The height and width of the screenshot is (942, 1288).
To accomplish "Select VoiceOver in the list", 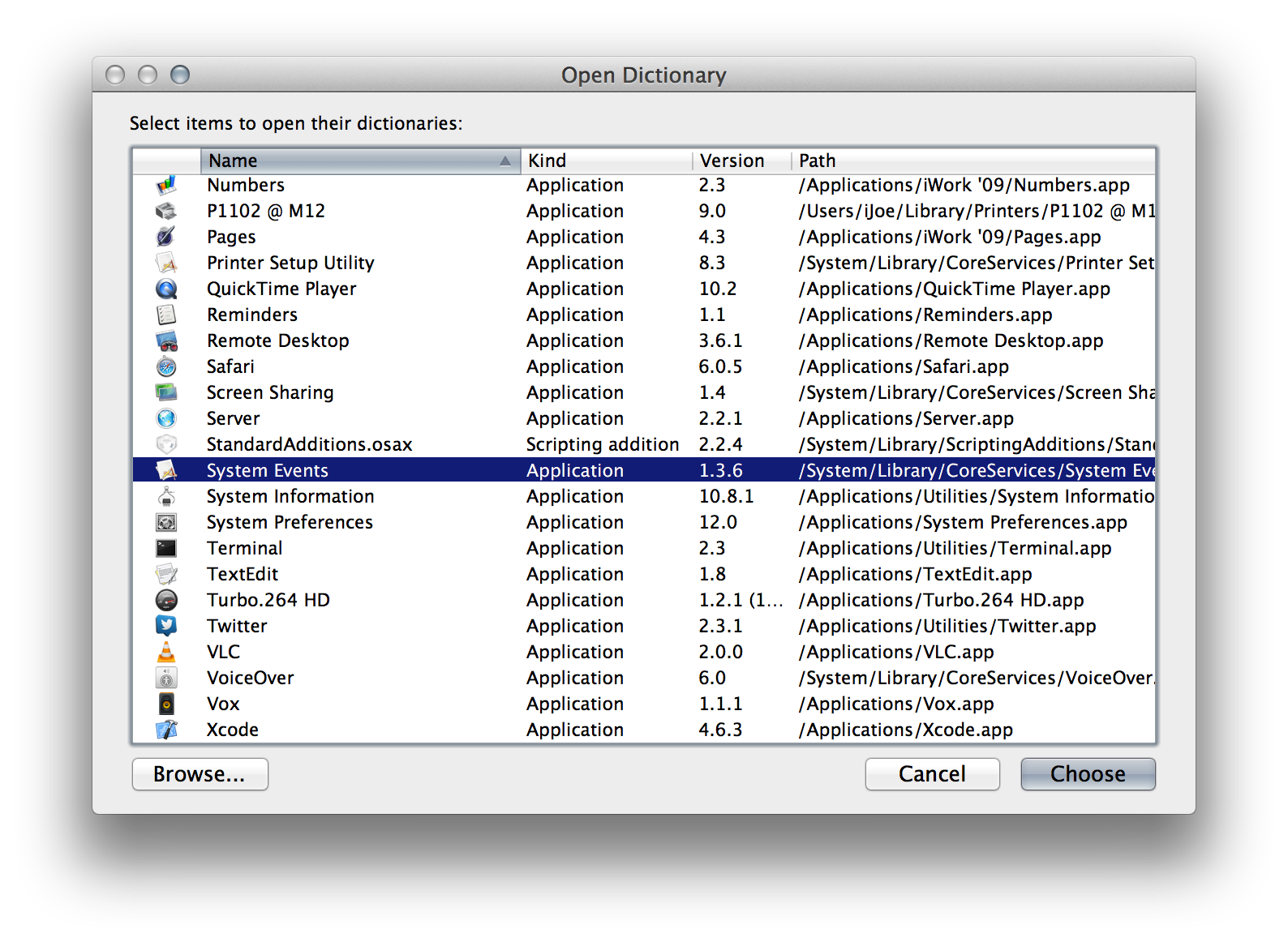I will tap(251, 678).
